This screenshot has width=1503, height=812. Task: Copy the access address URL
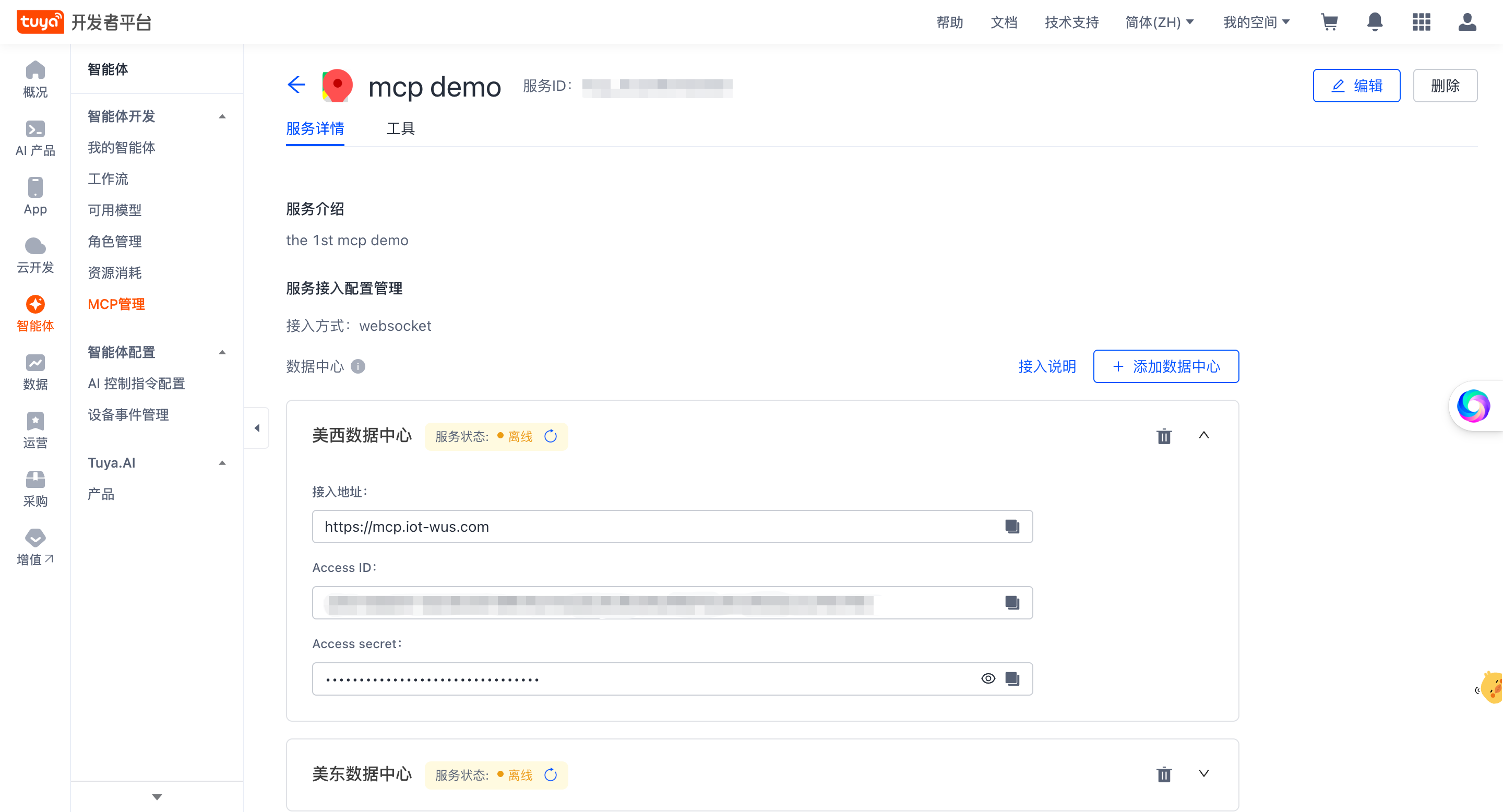[1012, 527]
